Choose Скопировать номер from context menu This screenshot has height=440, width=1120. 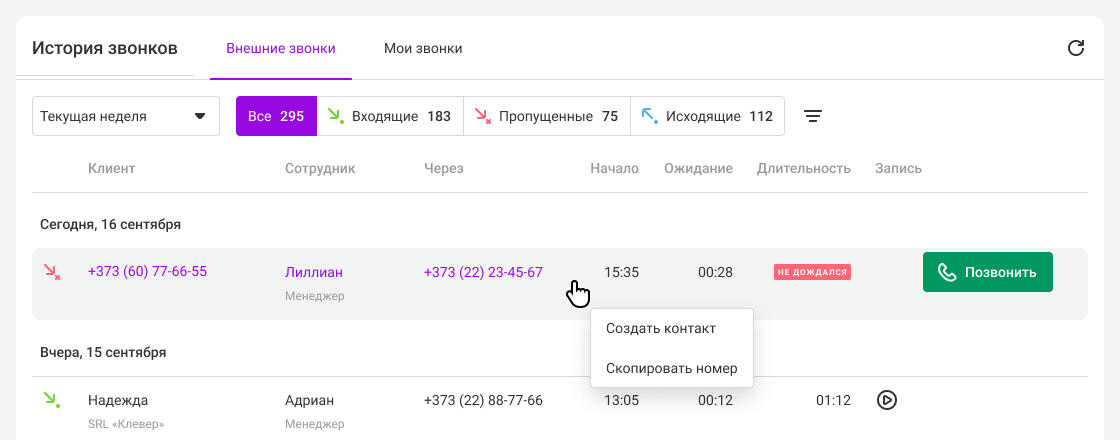671,368
